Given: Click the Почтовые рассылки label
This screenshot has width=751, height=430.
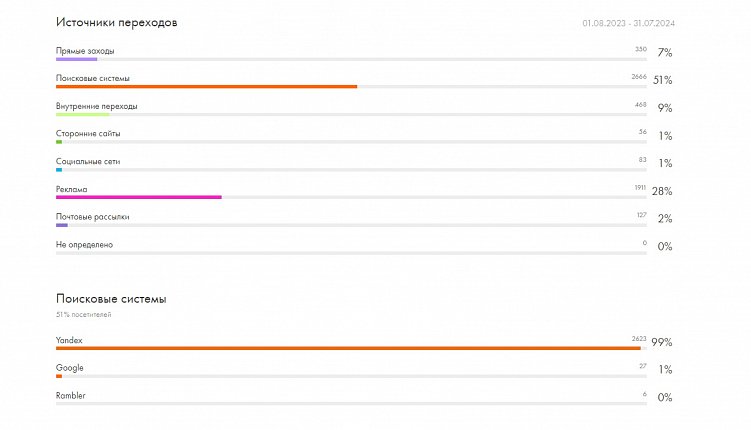Looking at the screenshot, I should (93, 216).
